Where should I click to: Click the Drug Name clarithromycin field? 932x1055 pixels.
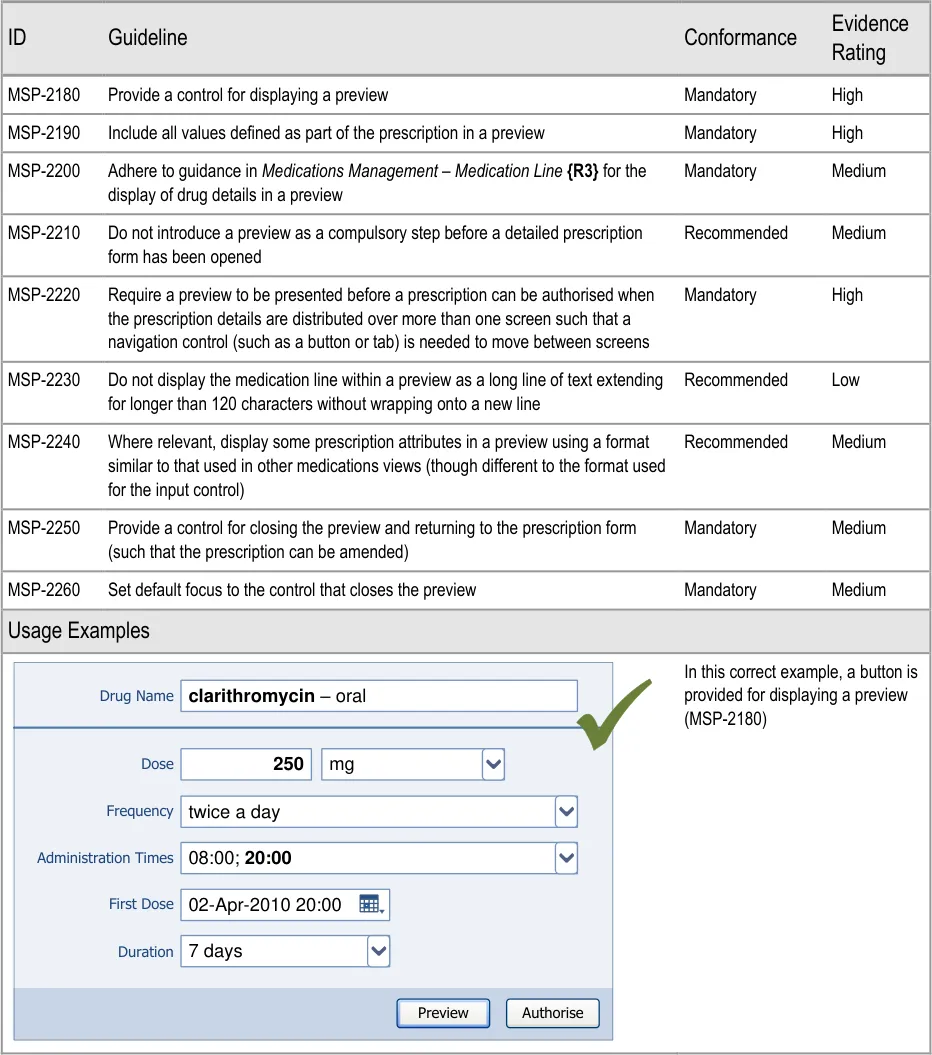point(379,696)
